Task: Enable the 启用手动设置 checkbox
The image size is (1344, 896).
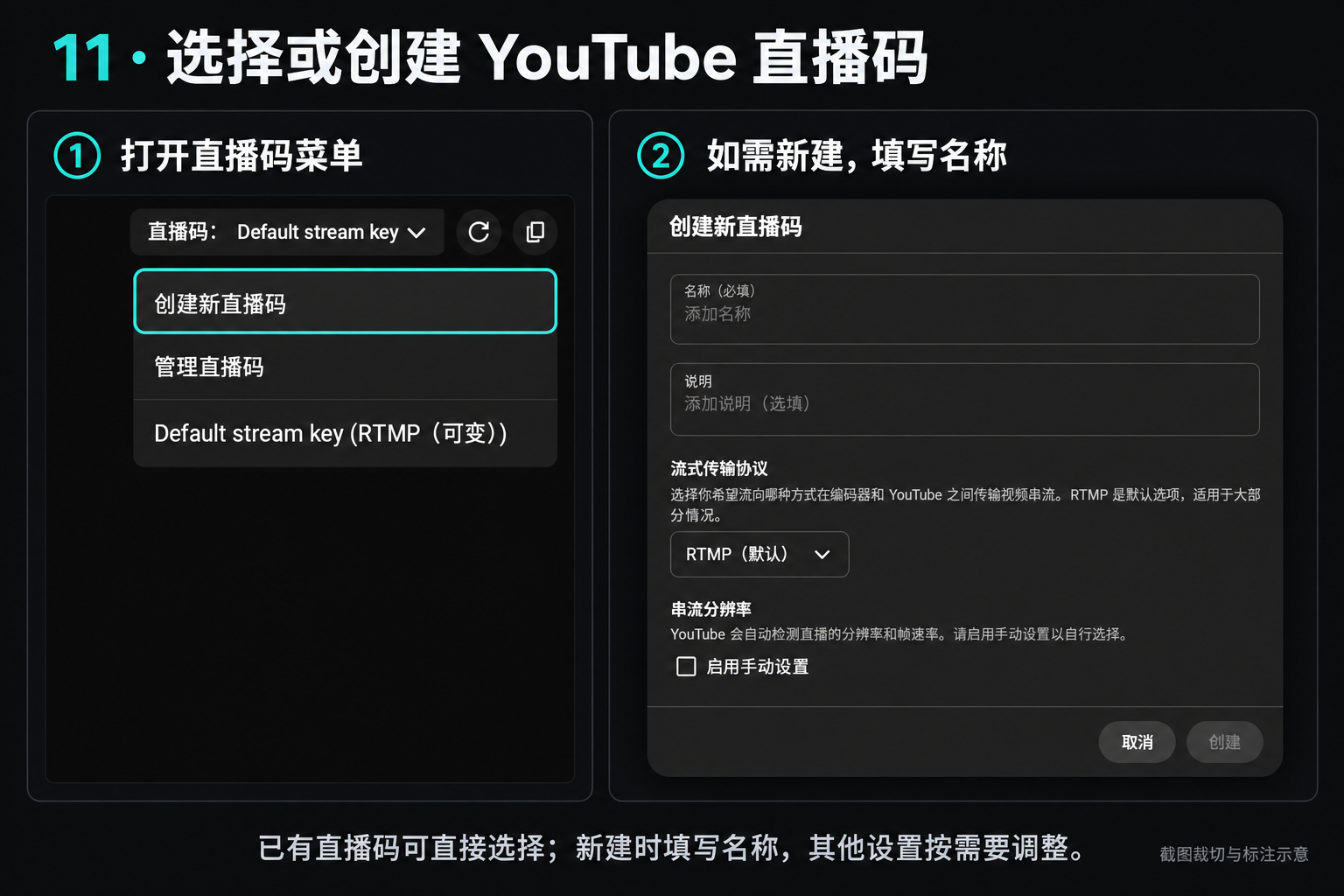Action: tap(686, 667)
